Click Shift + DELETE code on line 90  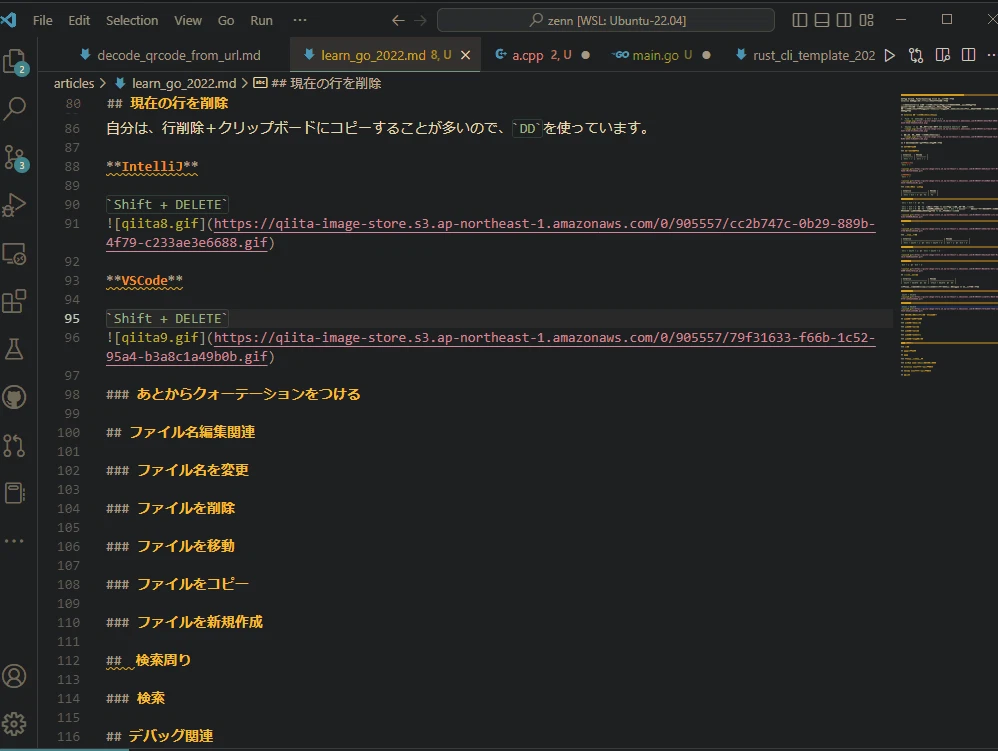pos(167,205)
